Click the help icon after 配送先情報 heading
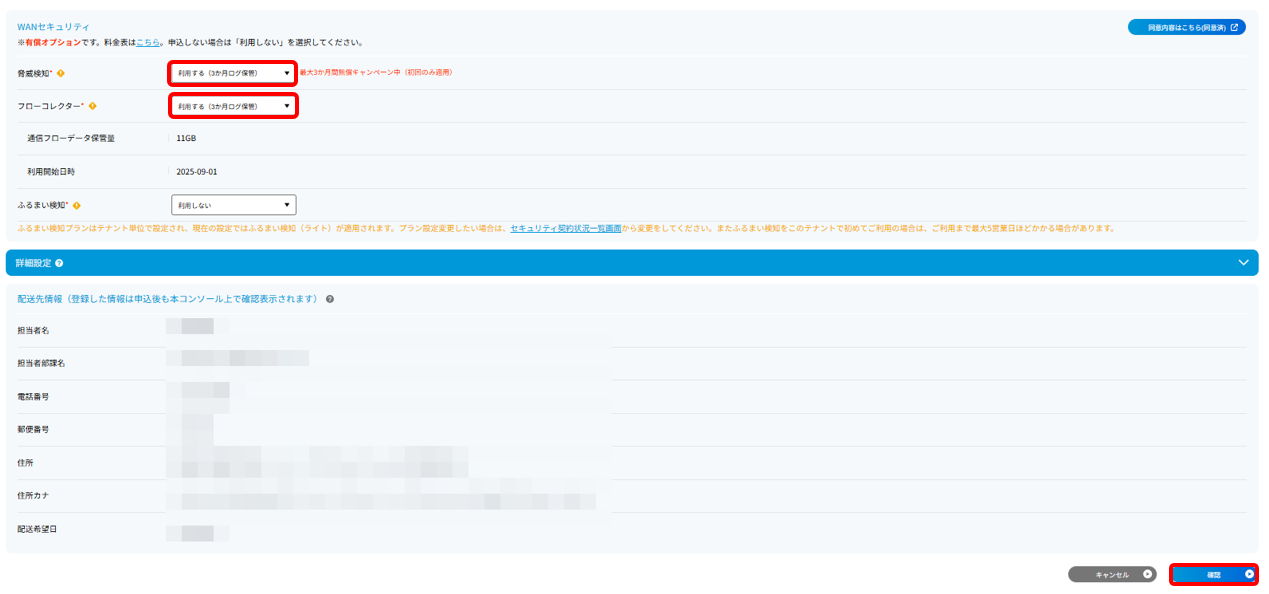The image size is (1269, 594). click(330, 299)
